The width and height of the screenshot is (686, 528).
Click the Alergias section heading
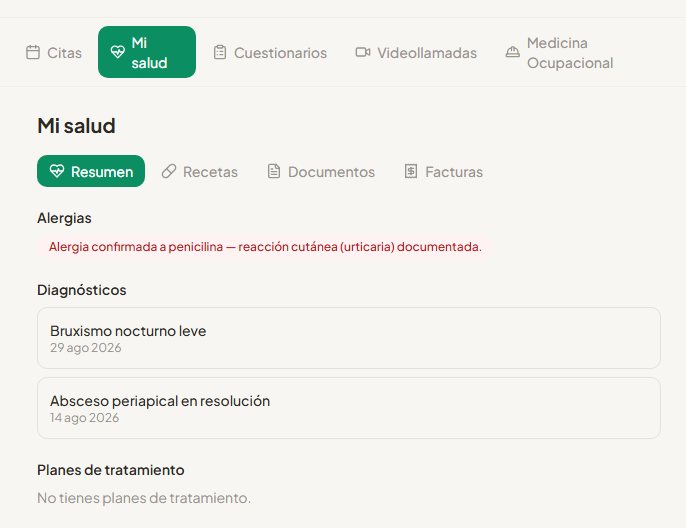coord(64,218)
